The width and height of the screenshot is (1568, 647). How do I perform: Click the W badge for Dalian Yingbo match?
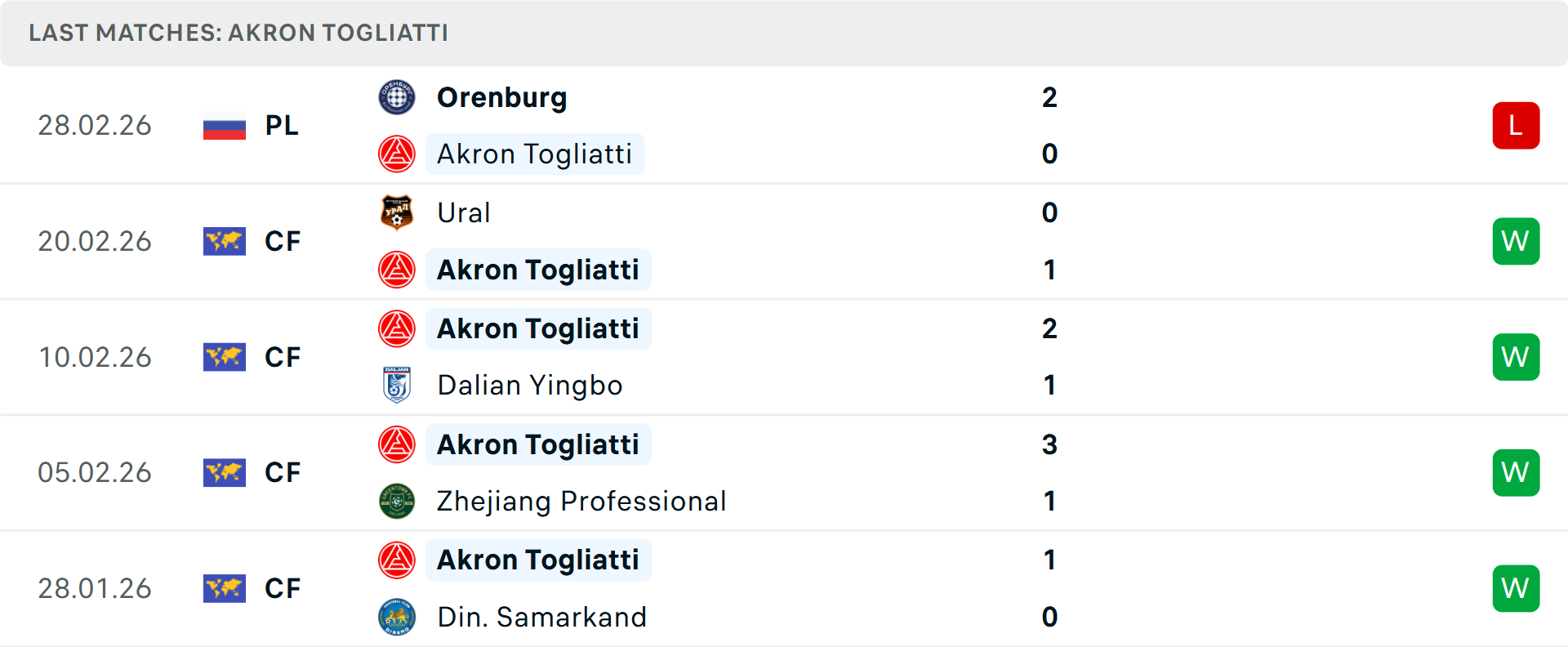pyautogui.click(x=1516, y=357)
